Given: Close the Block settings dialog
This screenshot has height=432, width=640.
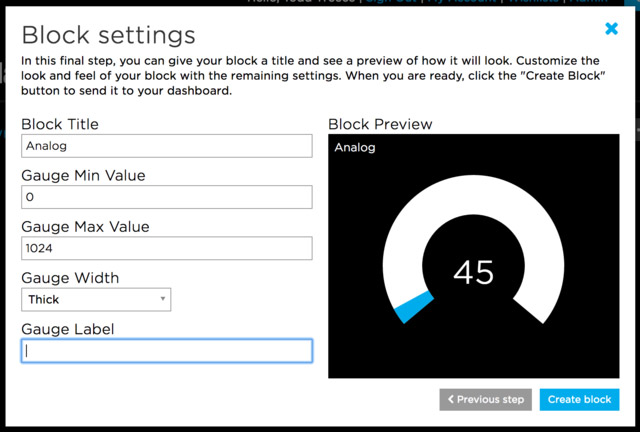Looking at the screenshot, I should [611, 29].
